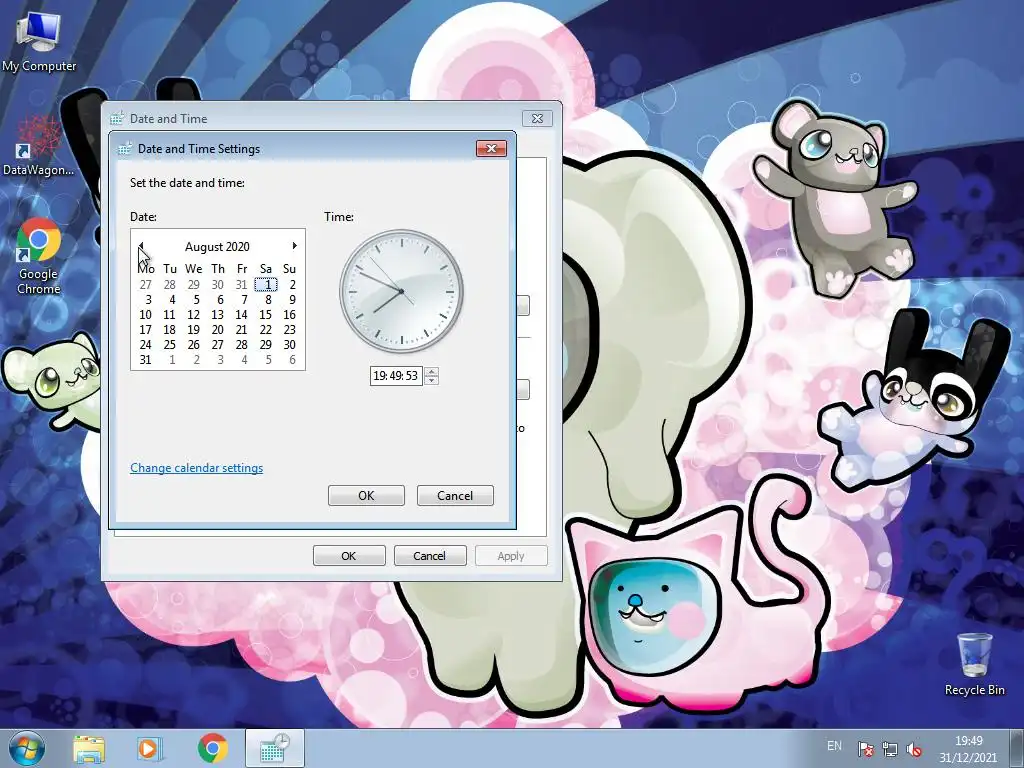Select August 9 in the calendar
The height and width of the screenshot is (768, 1024).
pyautogui.click(x=290, y=300)
